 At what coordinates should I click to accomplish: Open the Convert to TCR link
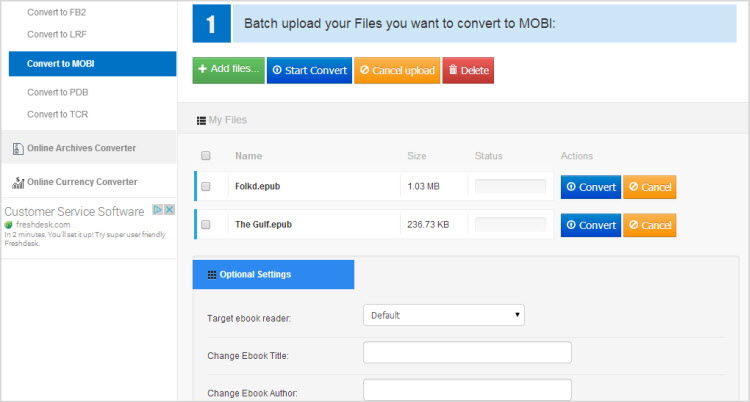pos(57,114)
